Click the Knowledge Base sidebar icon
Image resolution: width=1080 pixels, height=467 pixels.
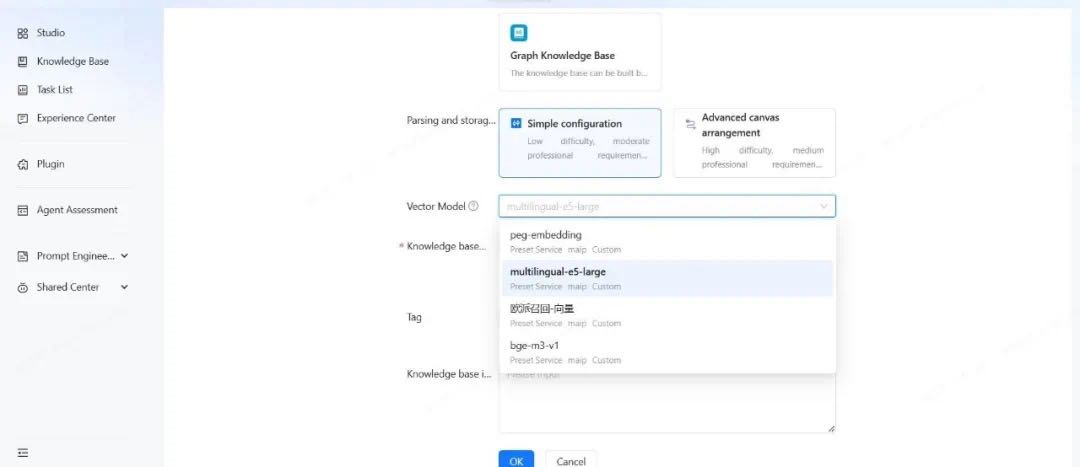coord(23,61)
